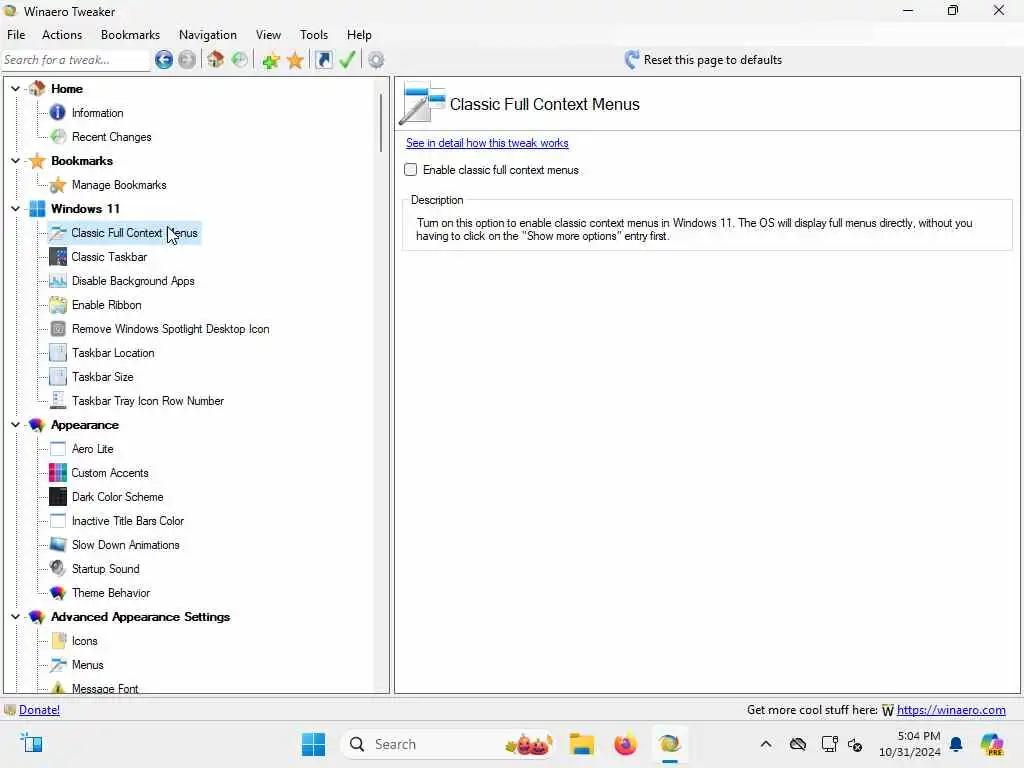Select Remove Windows Spotlight Desktop Icon

point(170,329)
